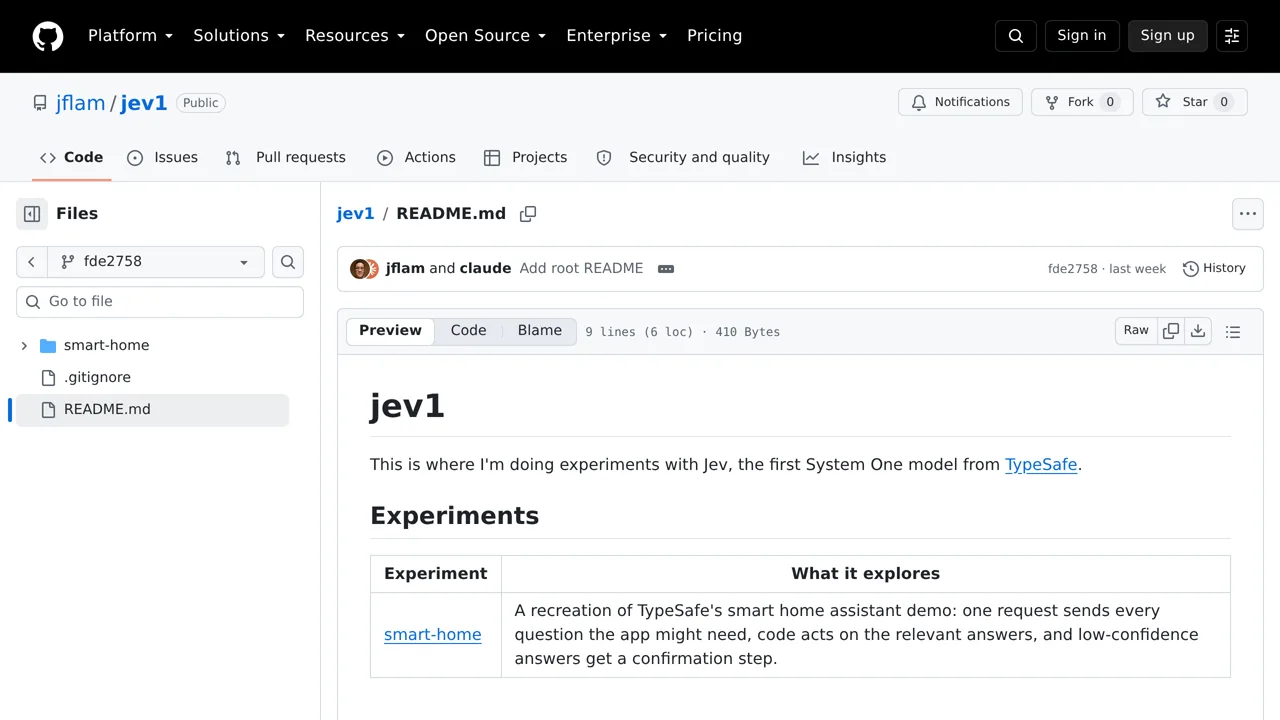1280x720 pixels.
Task: Open appearance settings icon beside Sign up
Action: (1232, 36)
